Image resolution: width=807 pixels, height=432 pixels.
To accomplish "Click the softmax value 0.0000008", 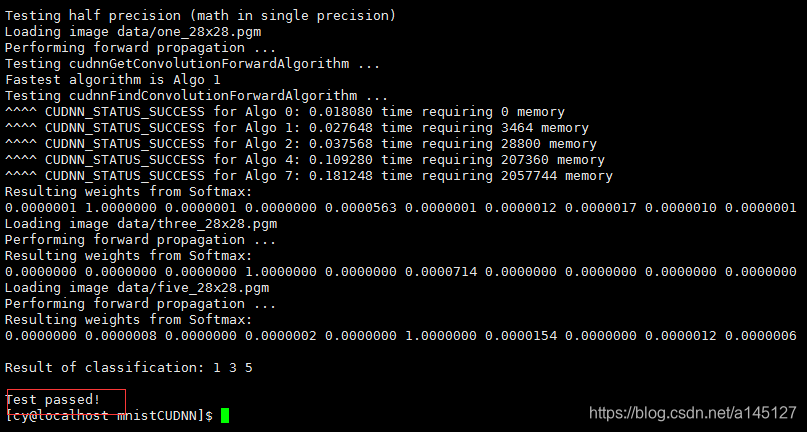I will pos(121,336).
